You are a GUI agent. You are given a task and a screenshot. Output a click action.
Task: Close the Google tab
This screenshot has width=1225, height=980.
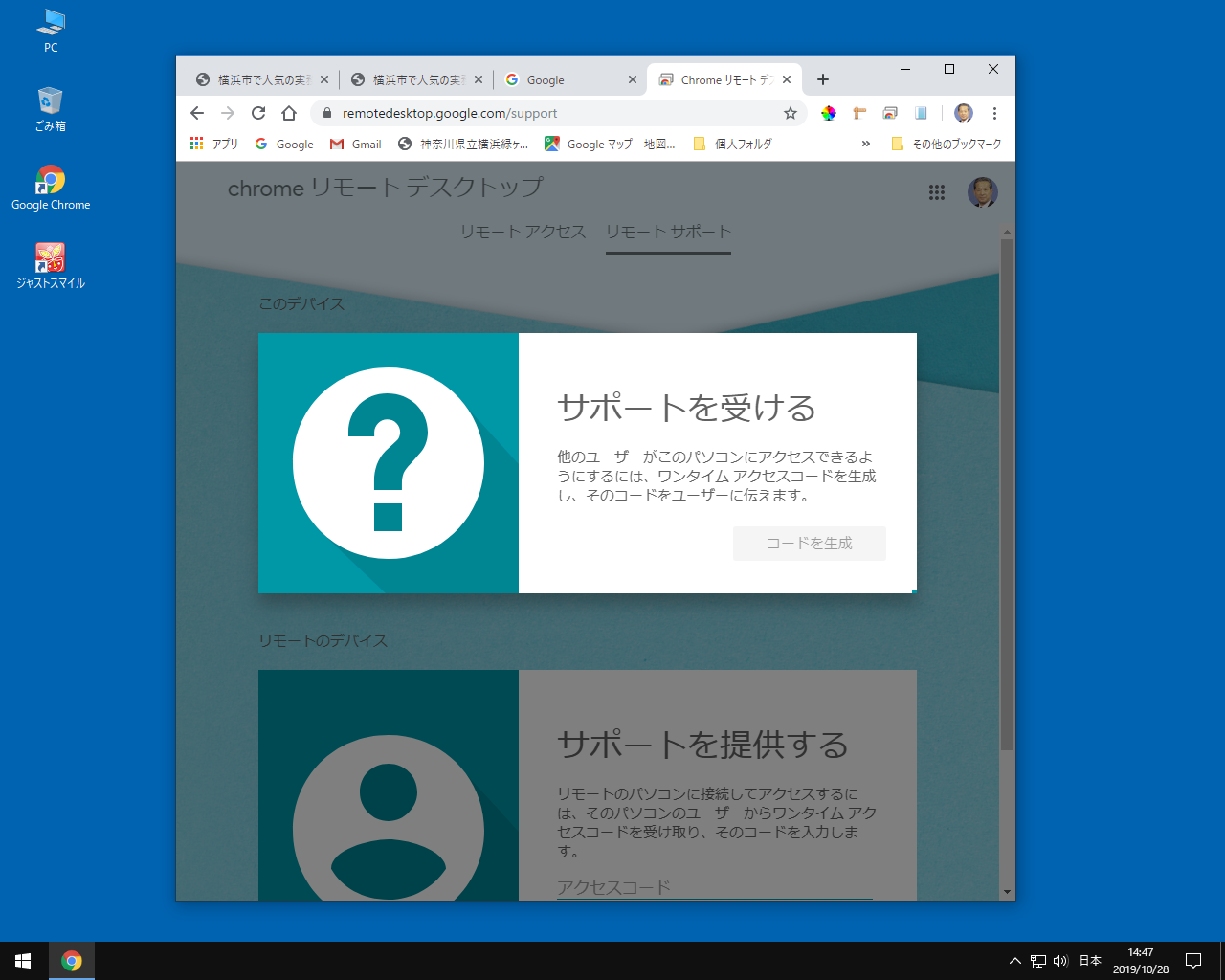tap(633, 79)
